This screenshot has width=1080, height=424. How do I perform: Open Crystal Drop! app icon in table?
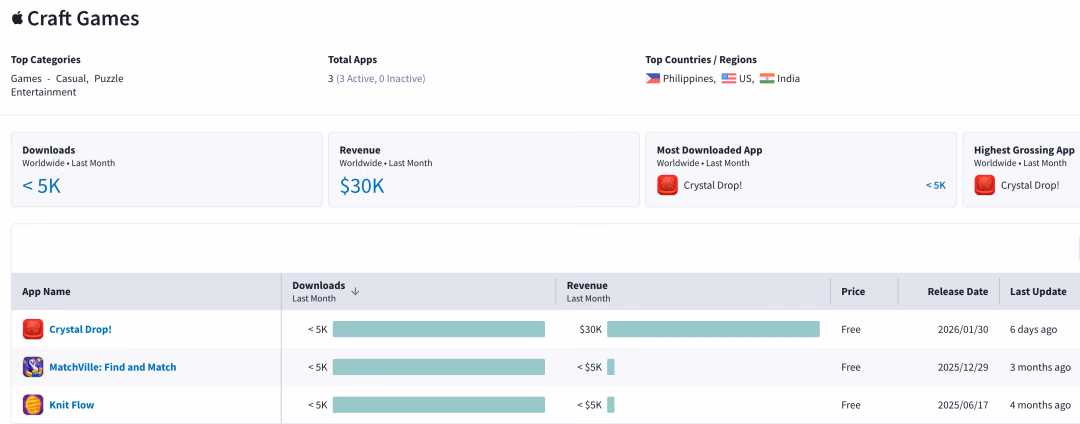[x=33, y=329]
